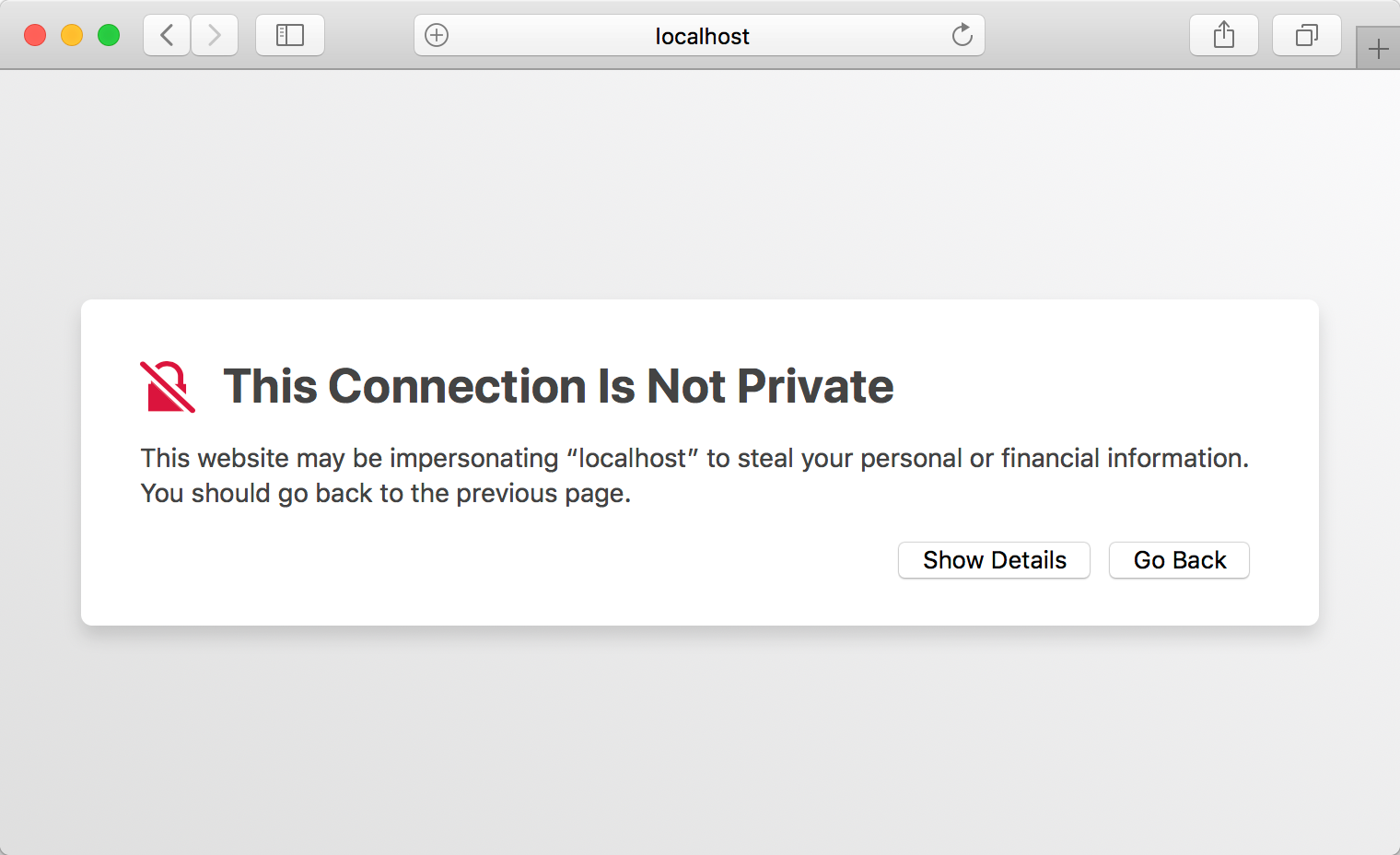
Task: Close the Safari window
Action: point(35,36)
